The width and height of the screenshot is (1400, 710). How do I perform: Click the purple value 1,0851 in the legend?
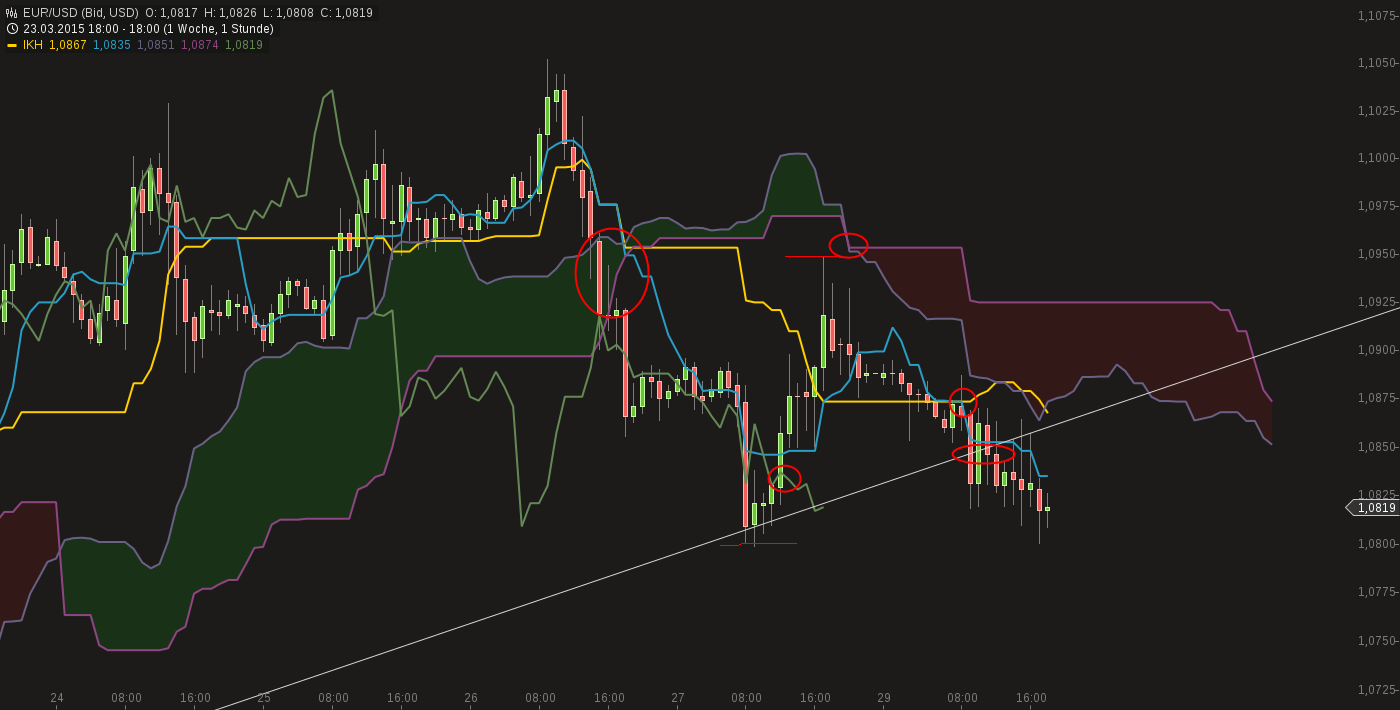pos(156,44)
